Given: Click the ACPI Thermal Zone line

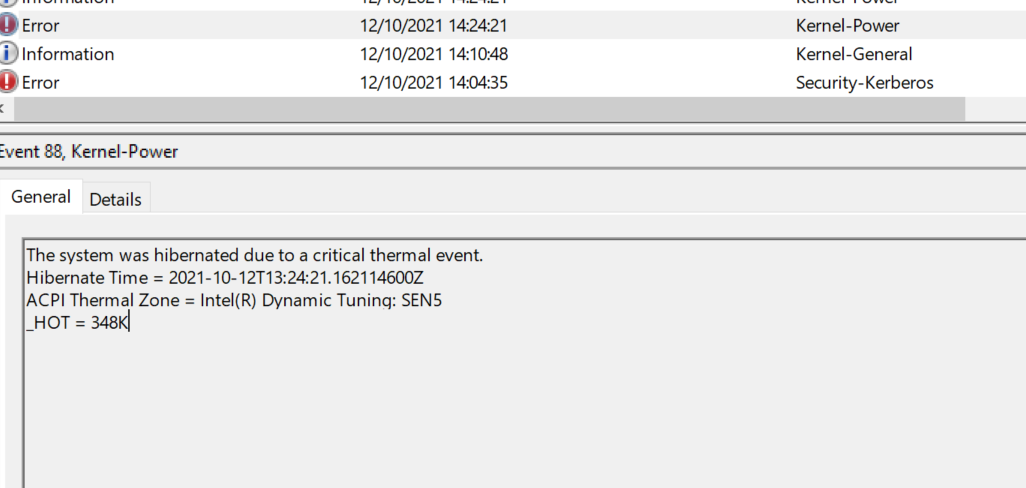Looking at the screenshot, I should [x=233, y=300].
